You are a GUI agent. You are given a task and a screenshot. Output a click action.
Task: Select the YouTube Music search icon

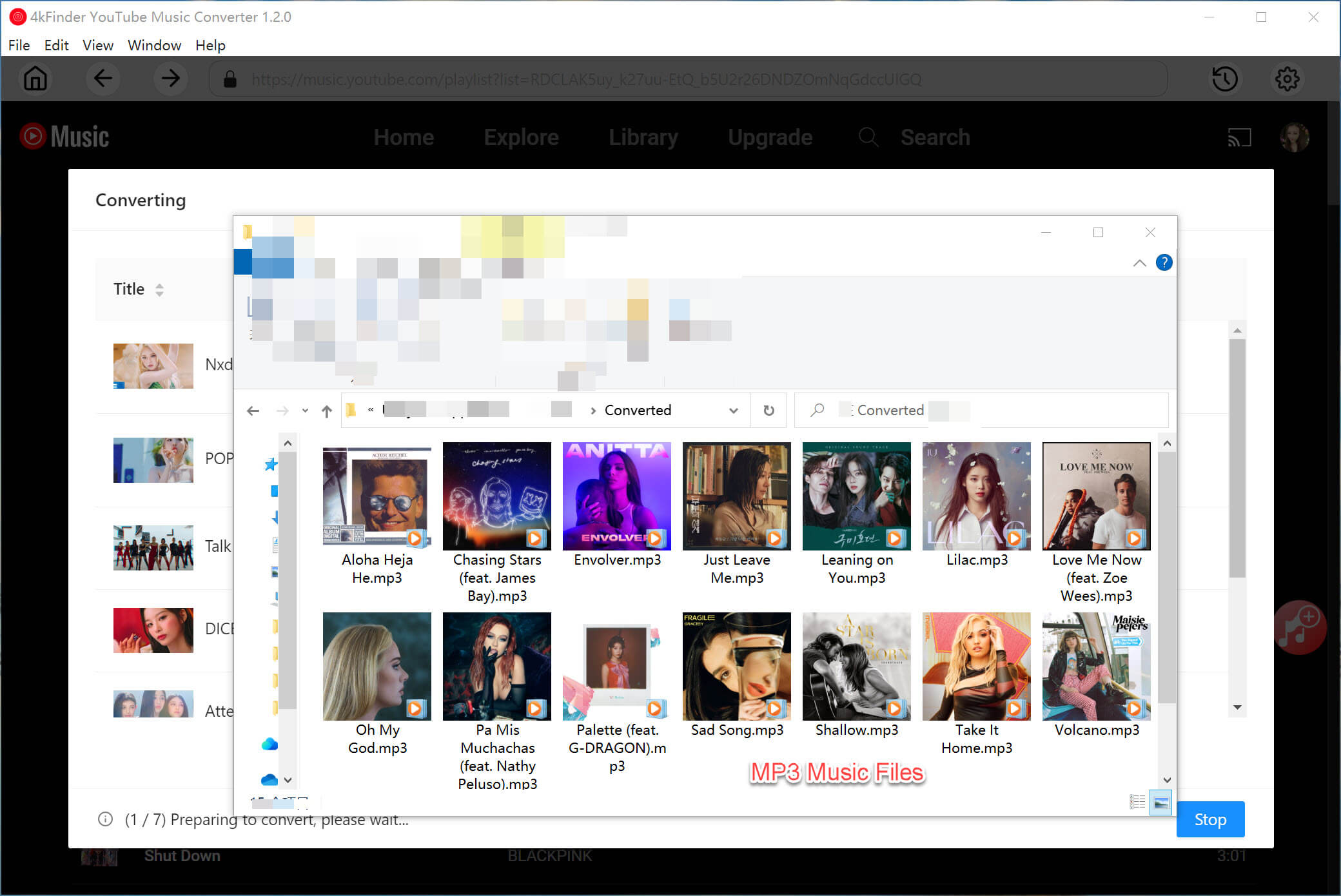[x=868, y=137]
